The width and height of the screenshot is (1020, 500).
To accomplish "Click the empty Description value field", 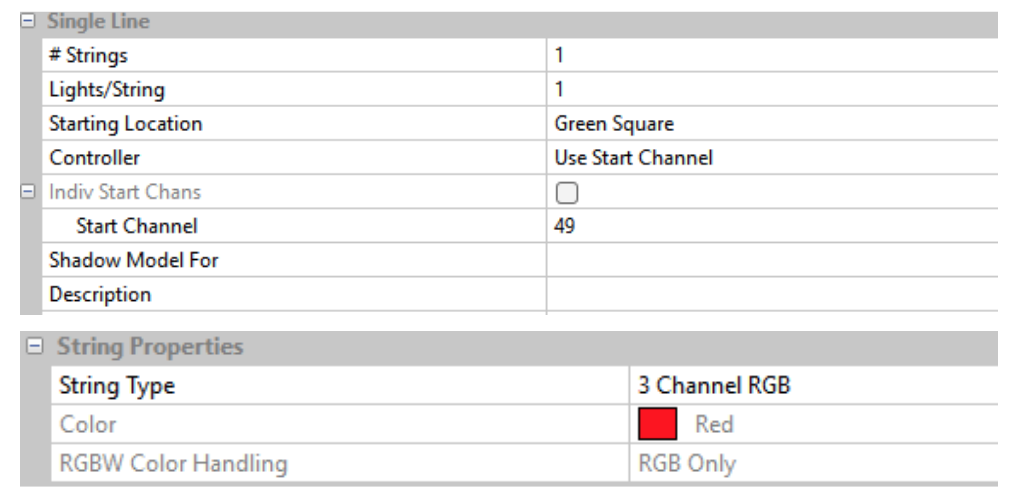I will click(x=770, y=295).
